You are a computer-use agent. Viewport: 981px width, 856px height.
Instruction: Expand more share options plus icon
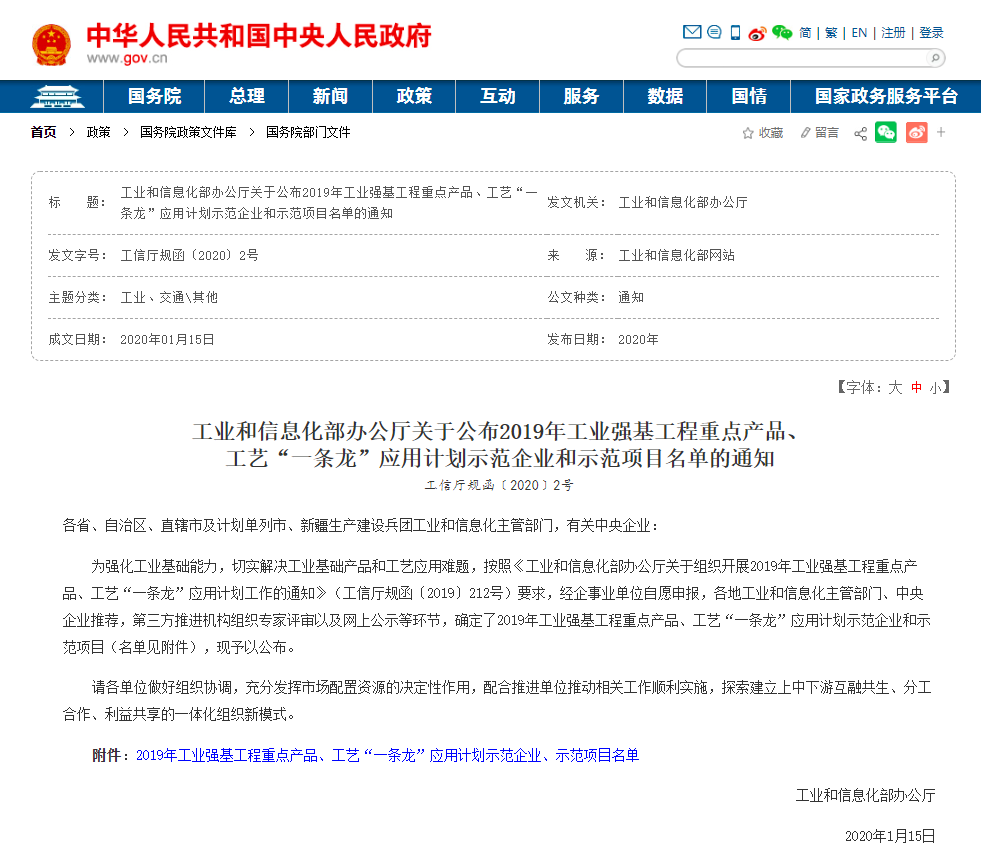(941, 132)
